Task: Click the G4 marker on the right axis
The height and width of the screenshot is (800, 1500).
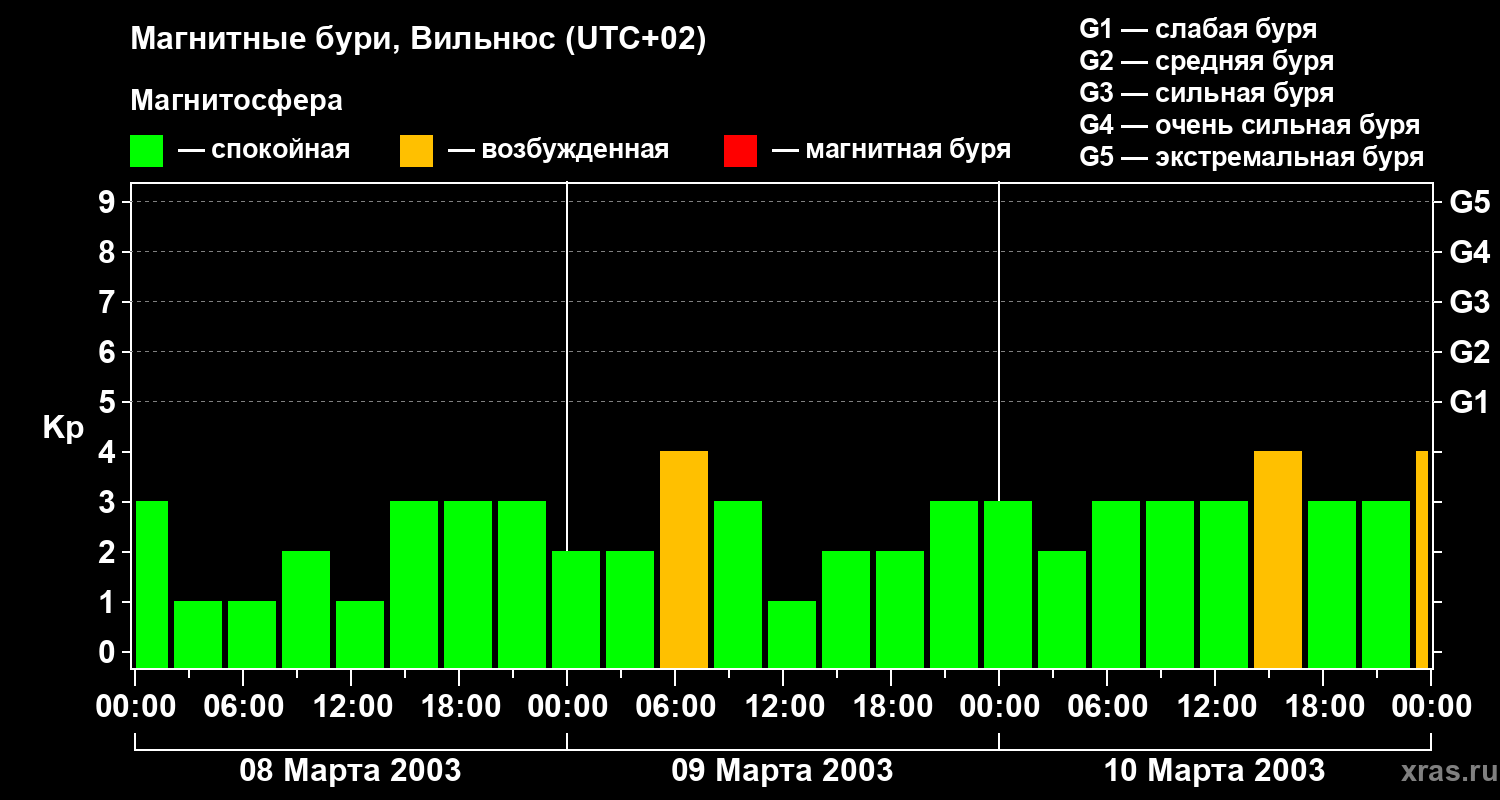Action: tap(1469, 253)
